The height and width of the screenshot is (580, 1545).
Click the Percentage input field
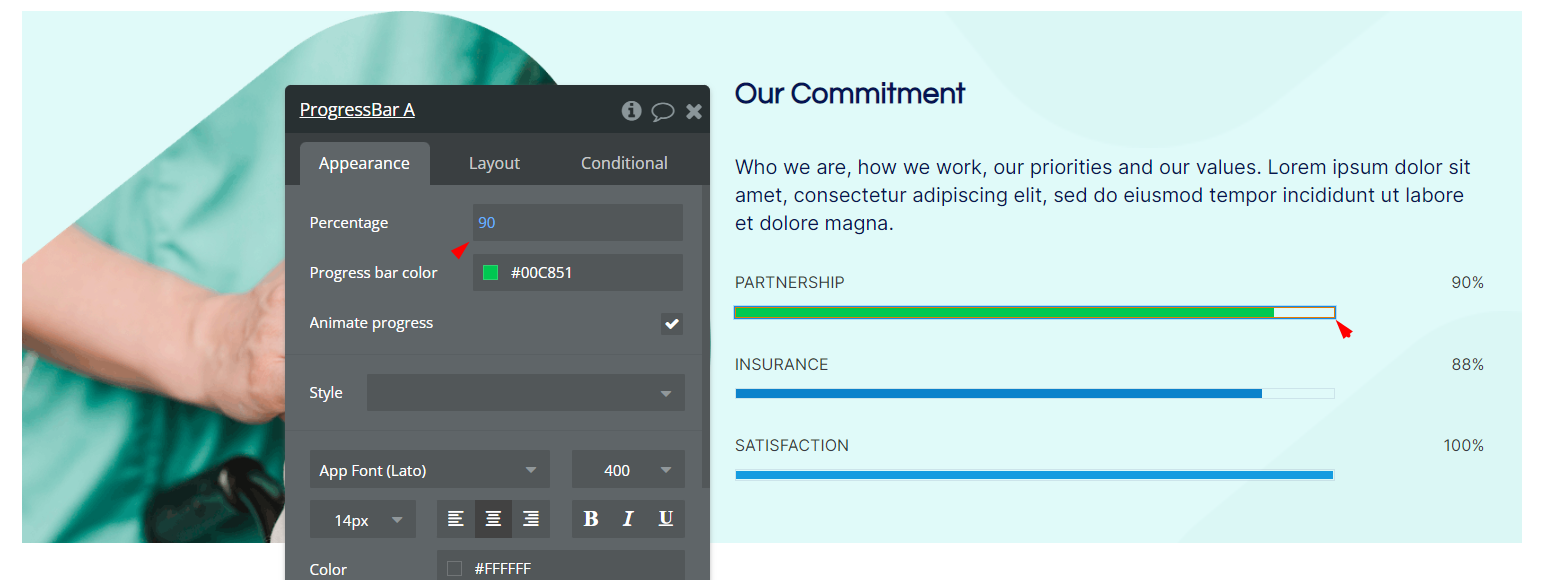pos(578,222)
